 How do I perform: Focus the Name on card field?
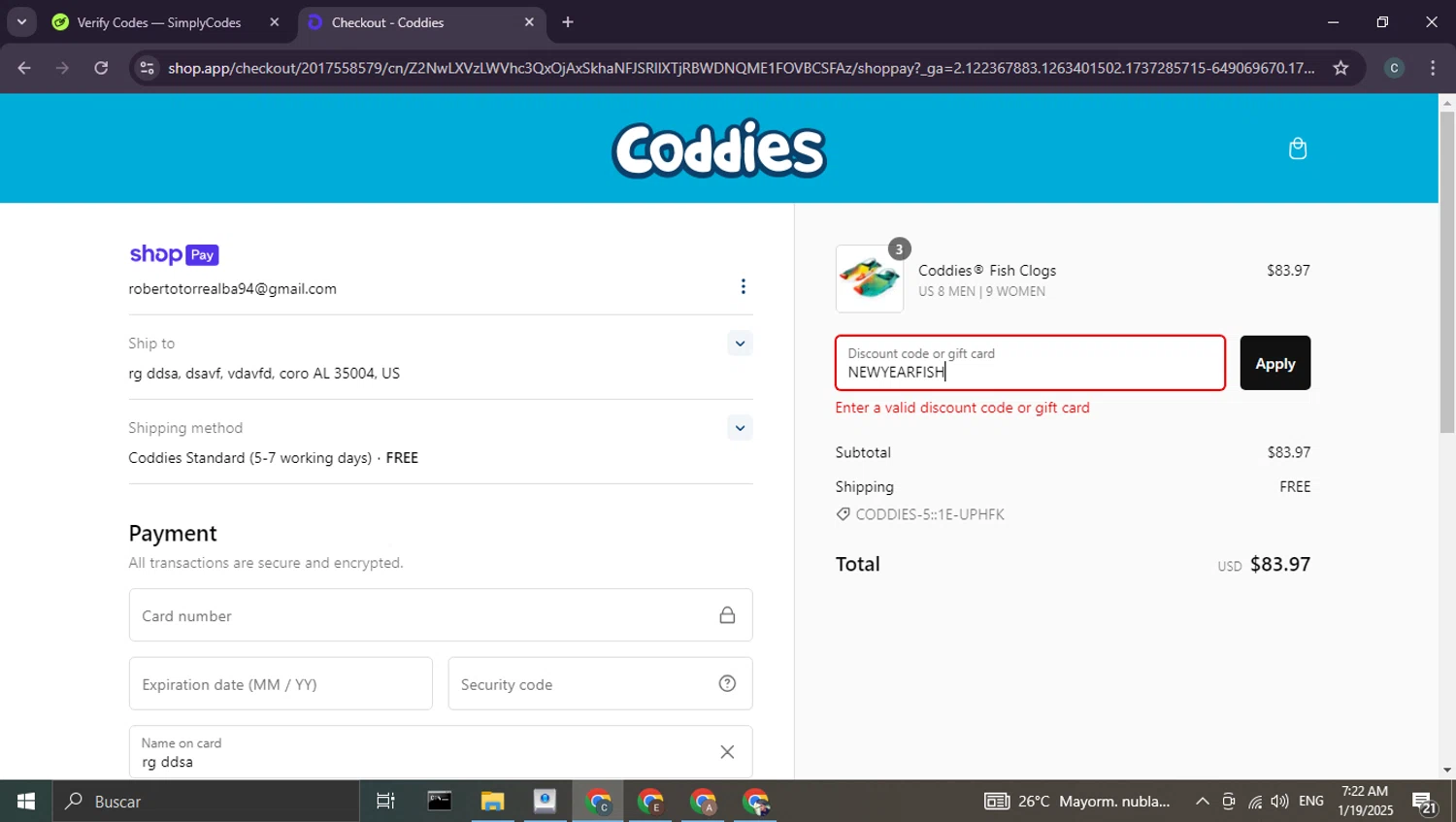(x=441, y=752)
